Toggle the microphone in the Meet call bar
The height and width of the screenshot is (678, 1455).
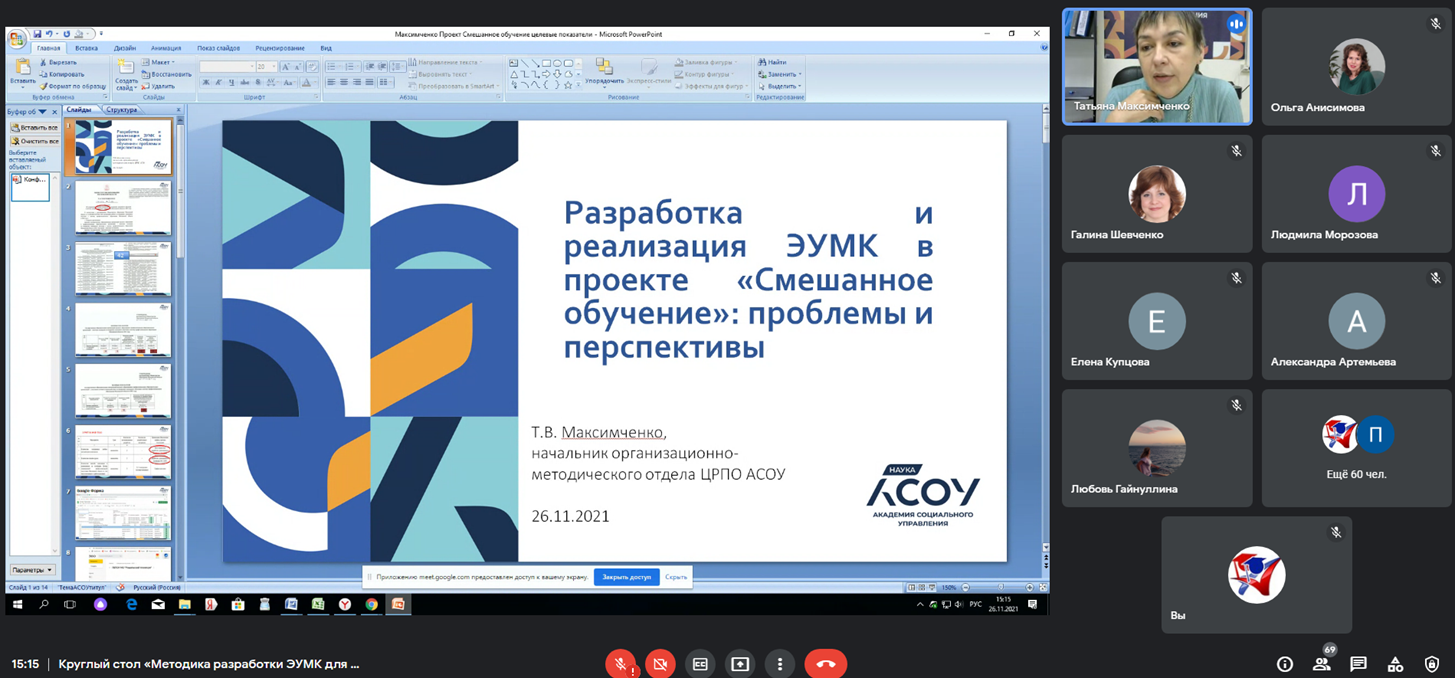tap(620, 664)
